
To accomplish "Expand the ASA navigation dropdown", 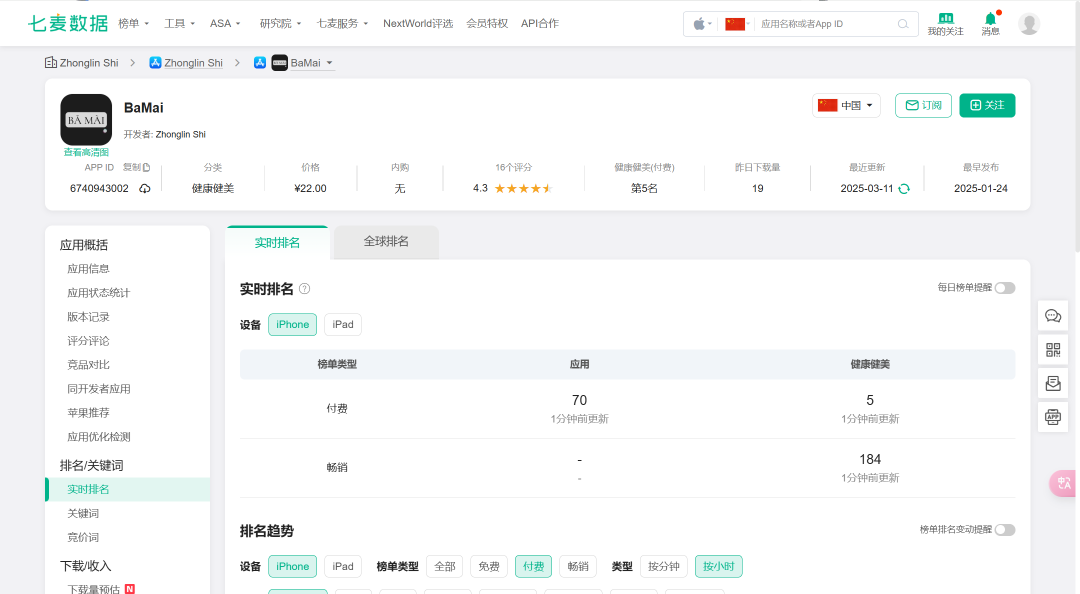I will pos(225,23).
